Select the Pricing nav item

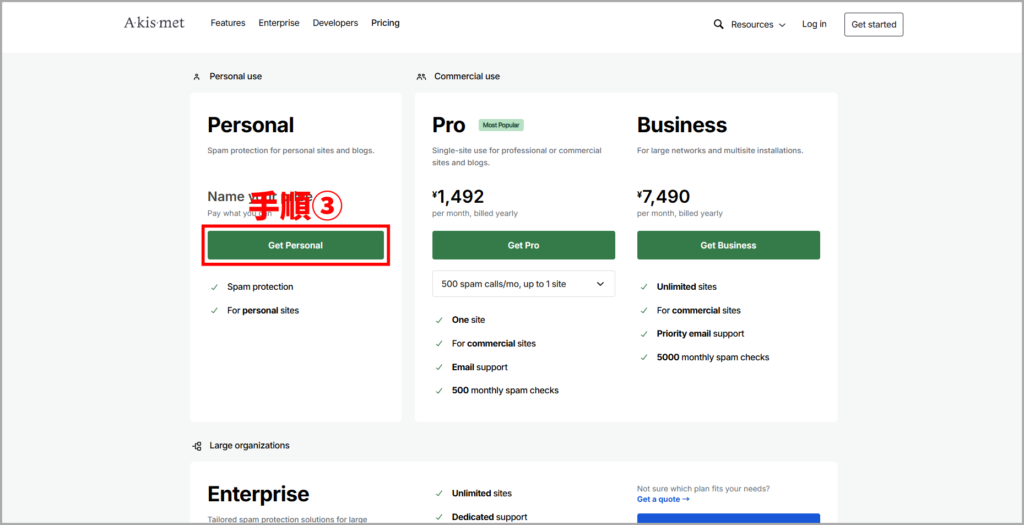385,23
